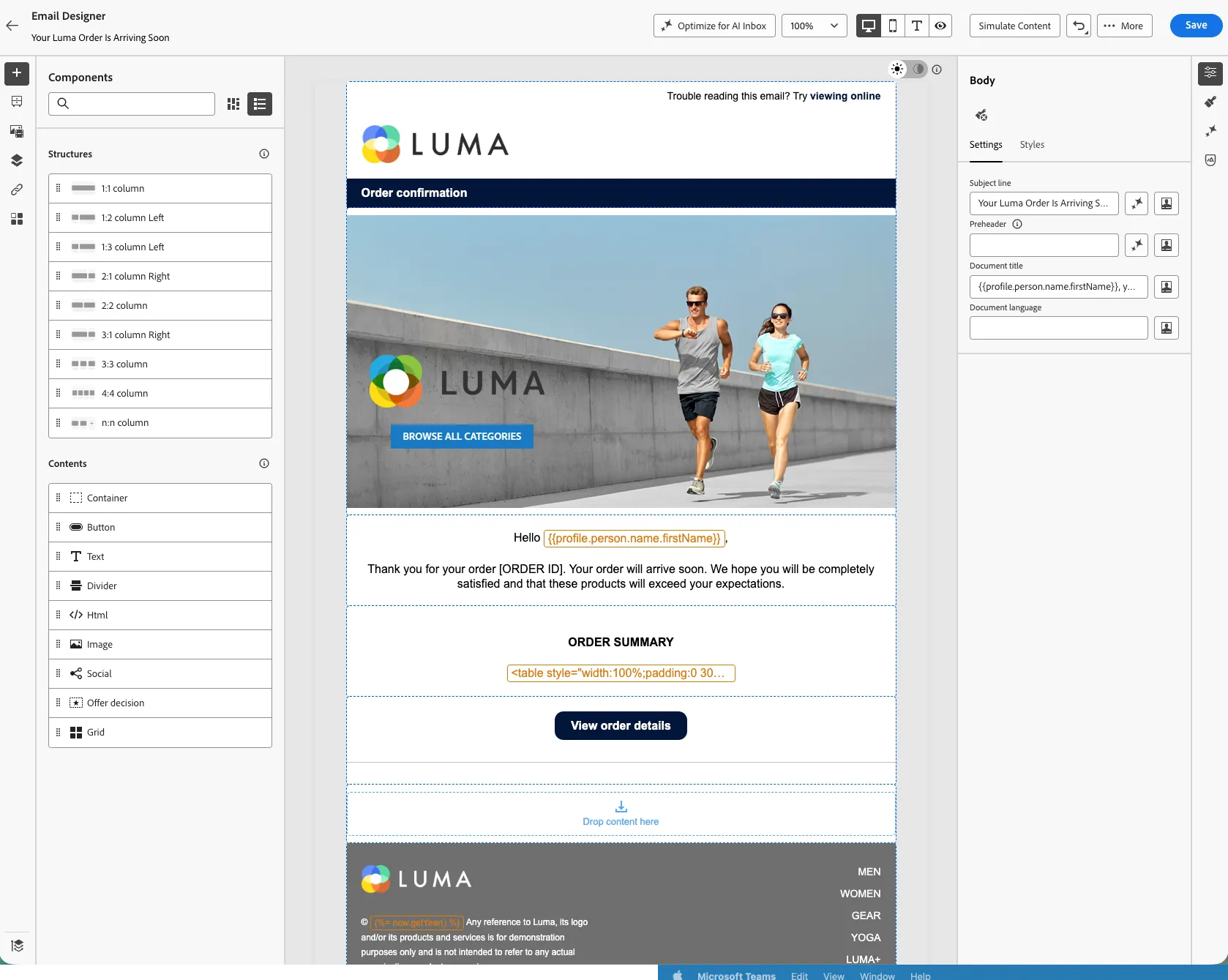Click the Preheader info icon
This screenshot has width=1228, height=980.
click(1017, 224)
